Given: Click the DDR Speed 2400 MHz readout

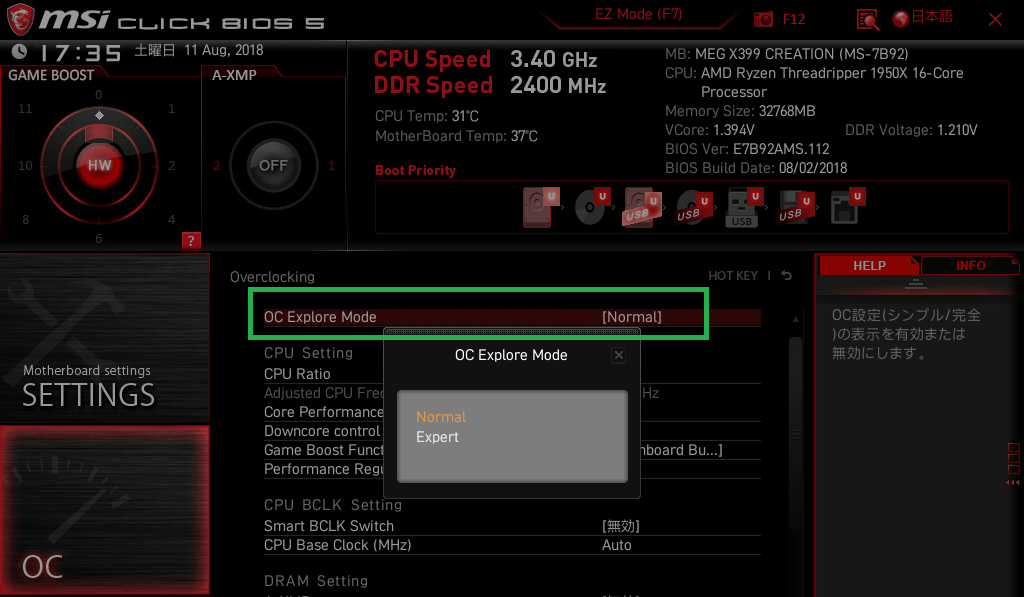Looking at the screenshot, I should pos(490,86).
